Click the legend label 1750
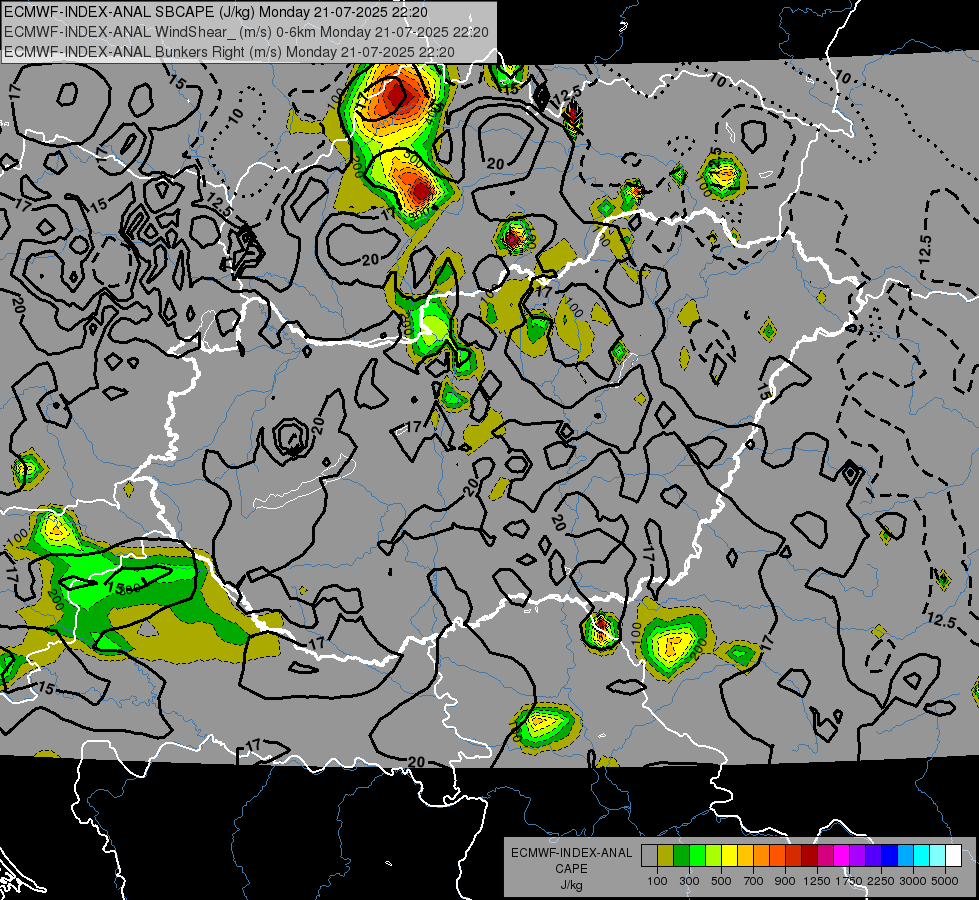 coord(849,881)
